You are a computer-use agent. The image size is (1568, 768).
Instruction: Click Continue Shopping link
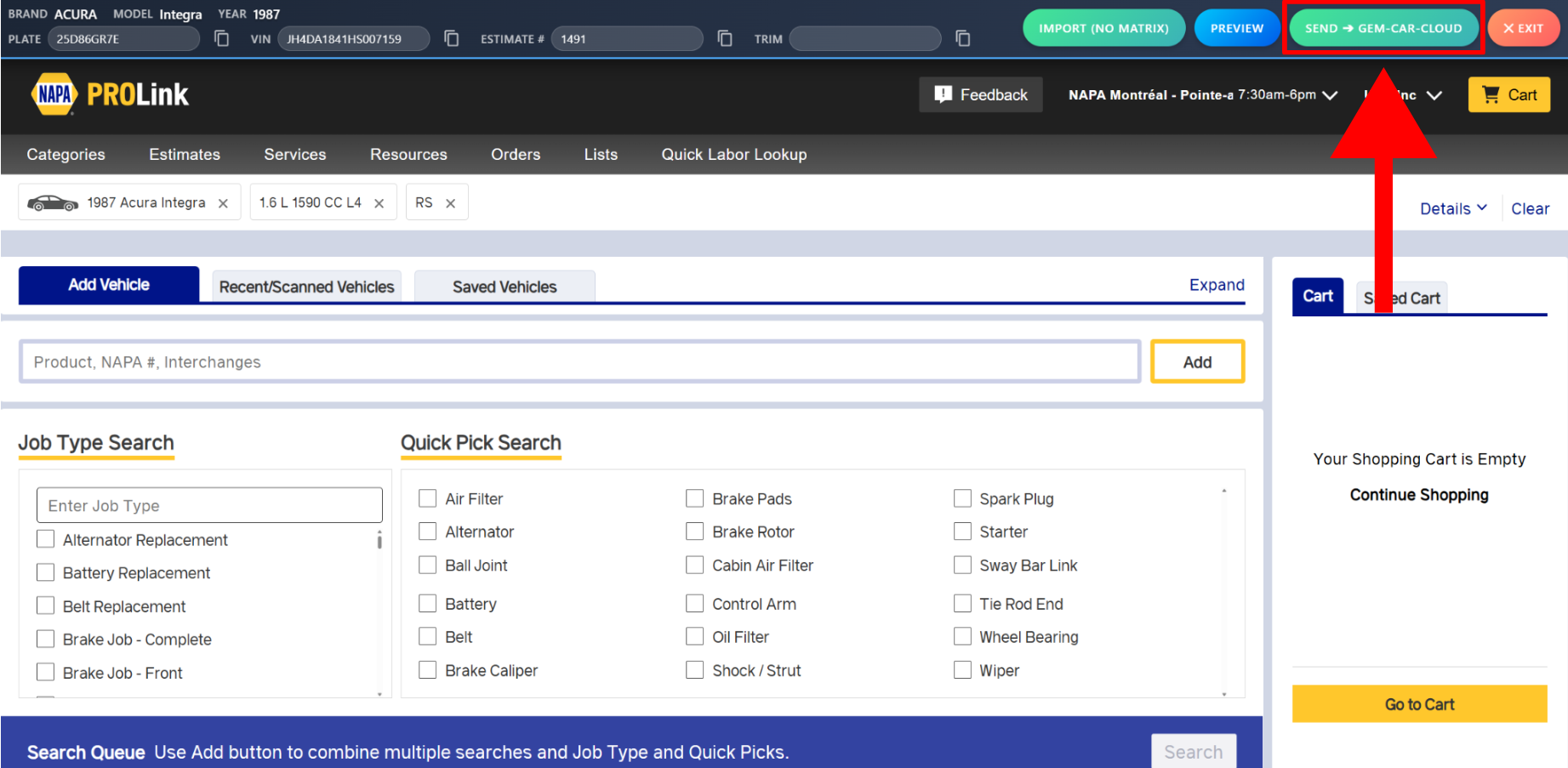(1419, 495)
